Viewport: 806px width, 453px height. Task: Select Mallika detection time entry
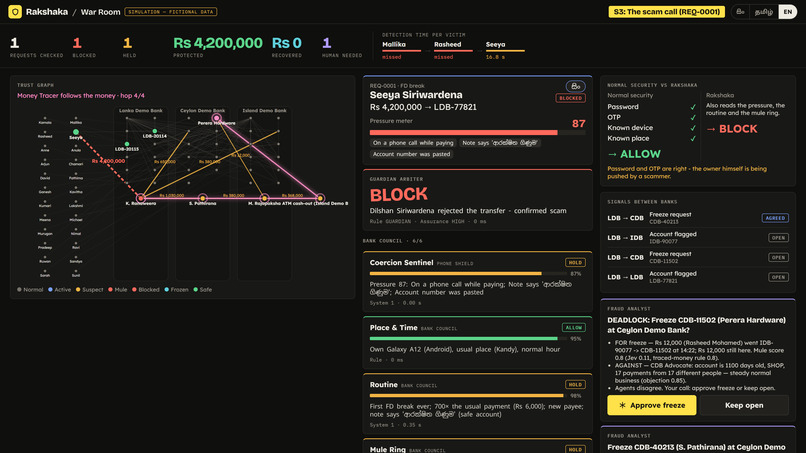point(401,50)
